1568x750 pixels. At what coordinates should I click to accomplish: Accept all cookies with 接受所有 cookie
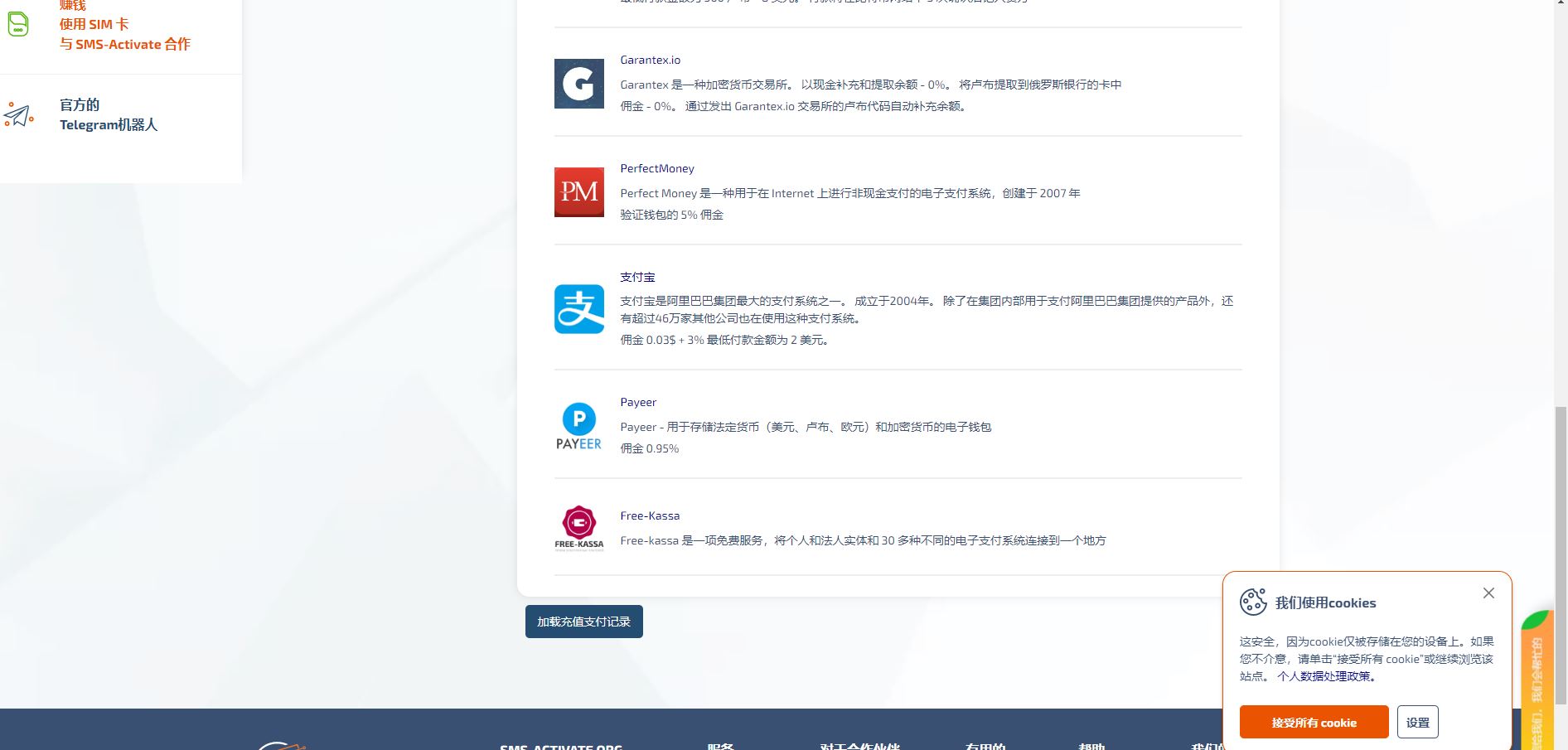click(x=1314, y=722)
